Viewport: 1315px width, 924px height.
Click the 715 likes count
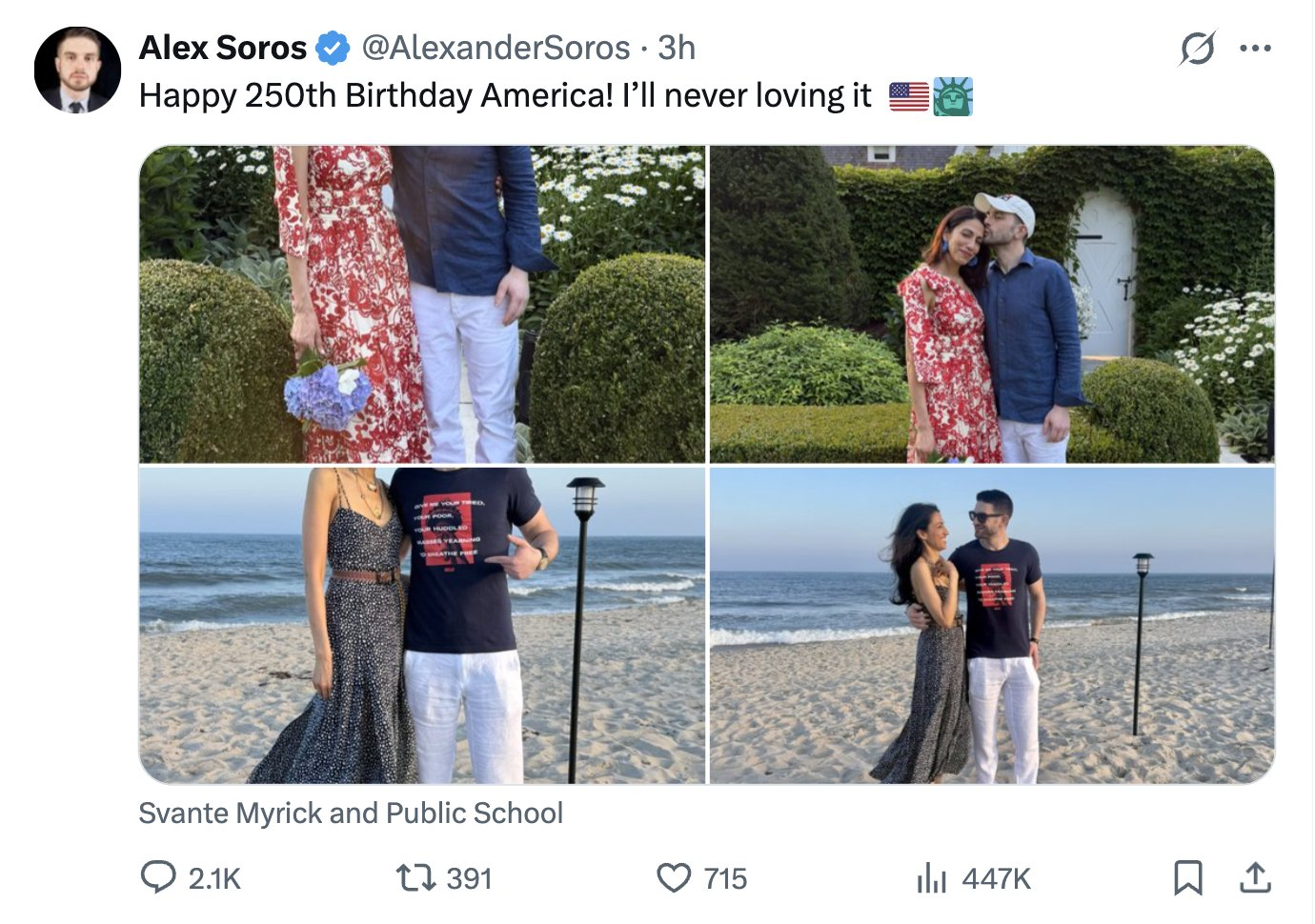click(725, 878)
